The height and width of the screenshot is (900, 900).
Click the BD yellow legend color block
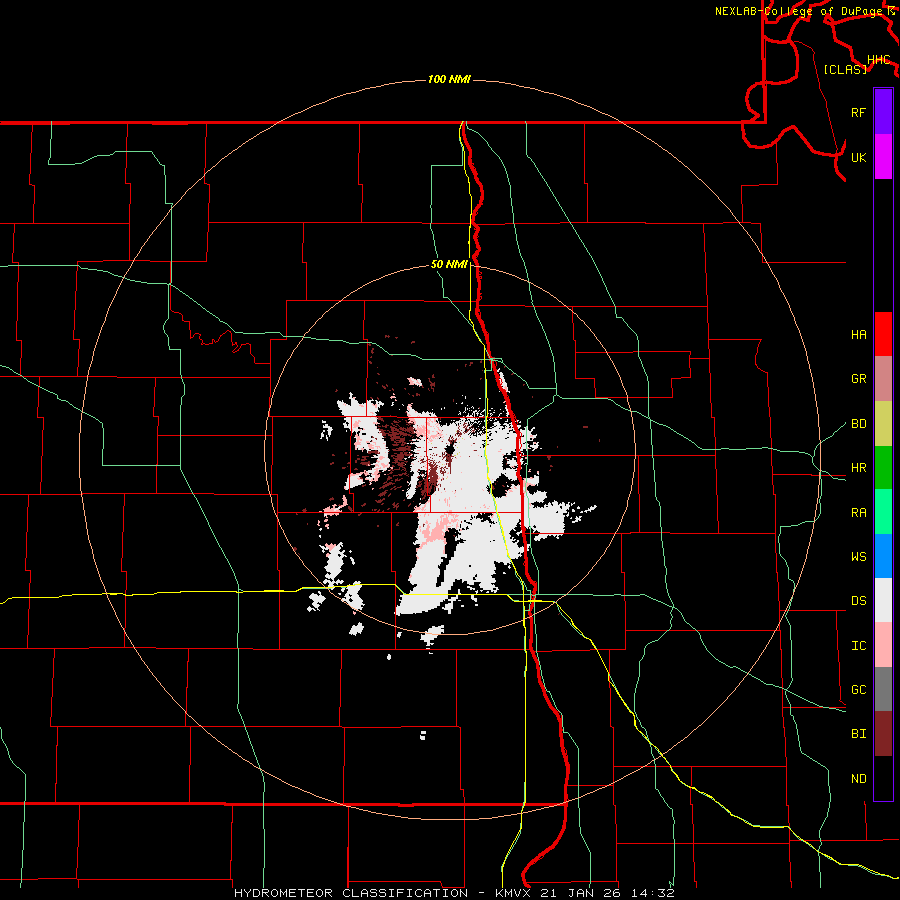pos(883,423)
